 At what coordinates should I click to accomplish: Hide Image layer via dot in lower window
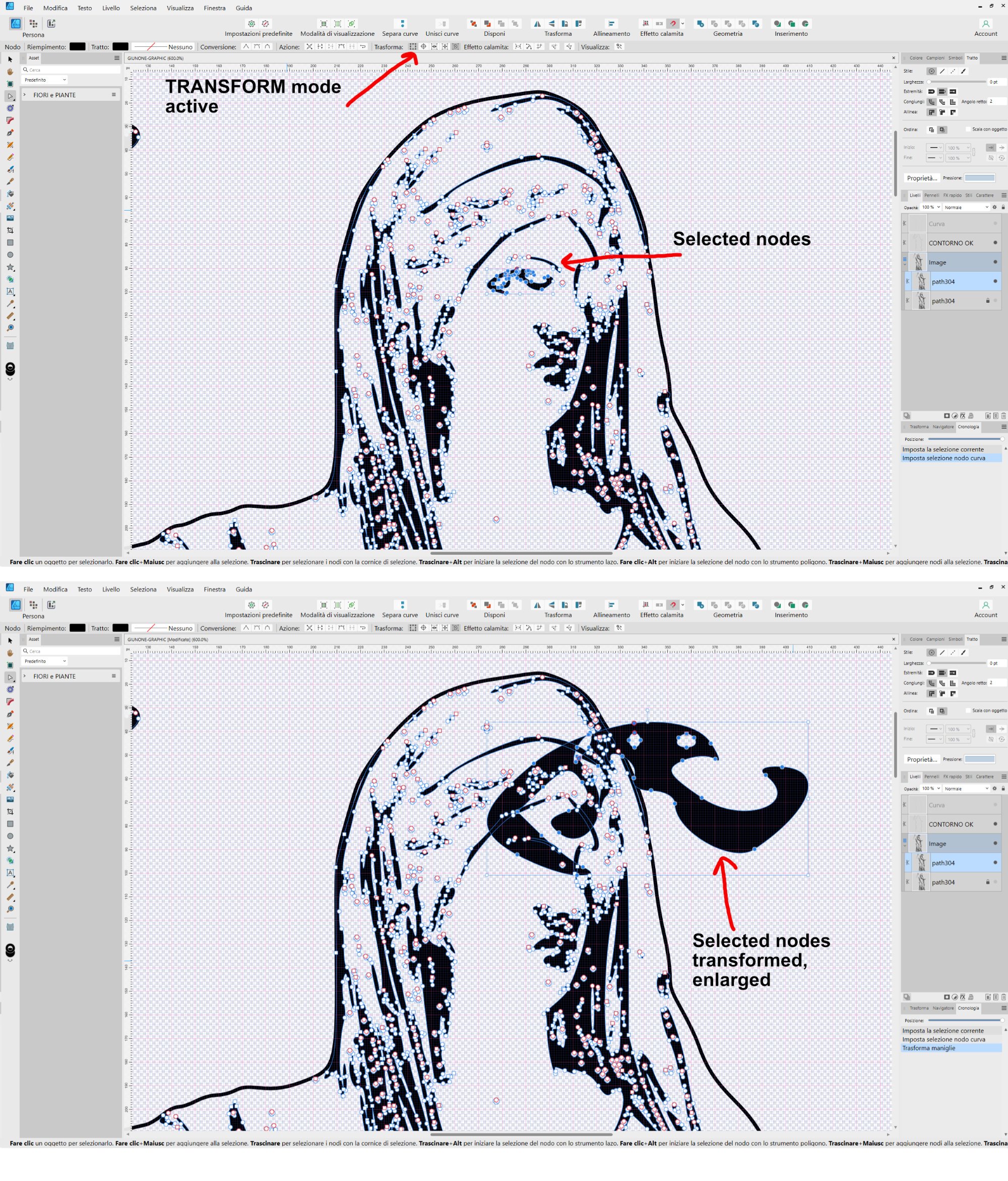coord(995,843)
